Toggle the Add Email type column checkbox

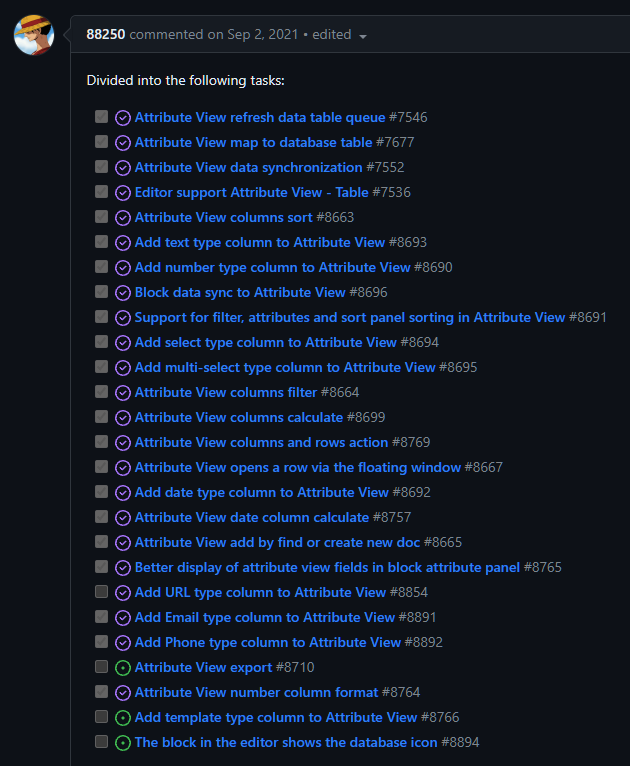point(101,616)
